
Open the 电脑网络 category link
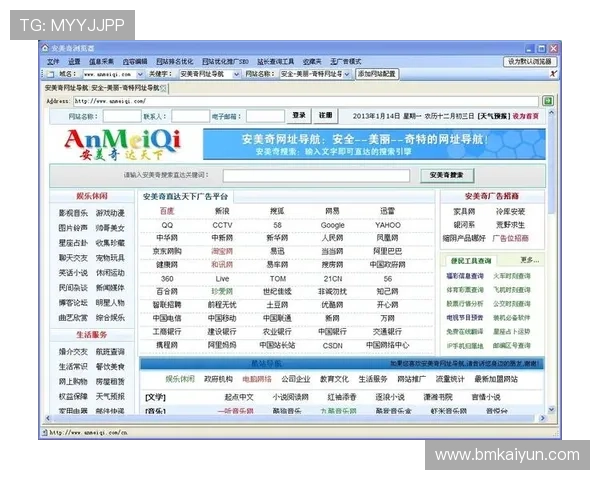[257, 379]
